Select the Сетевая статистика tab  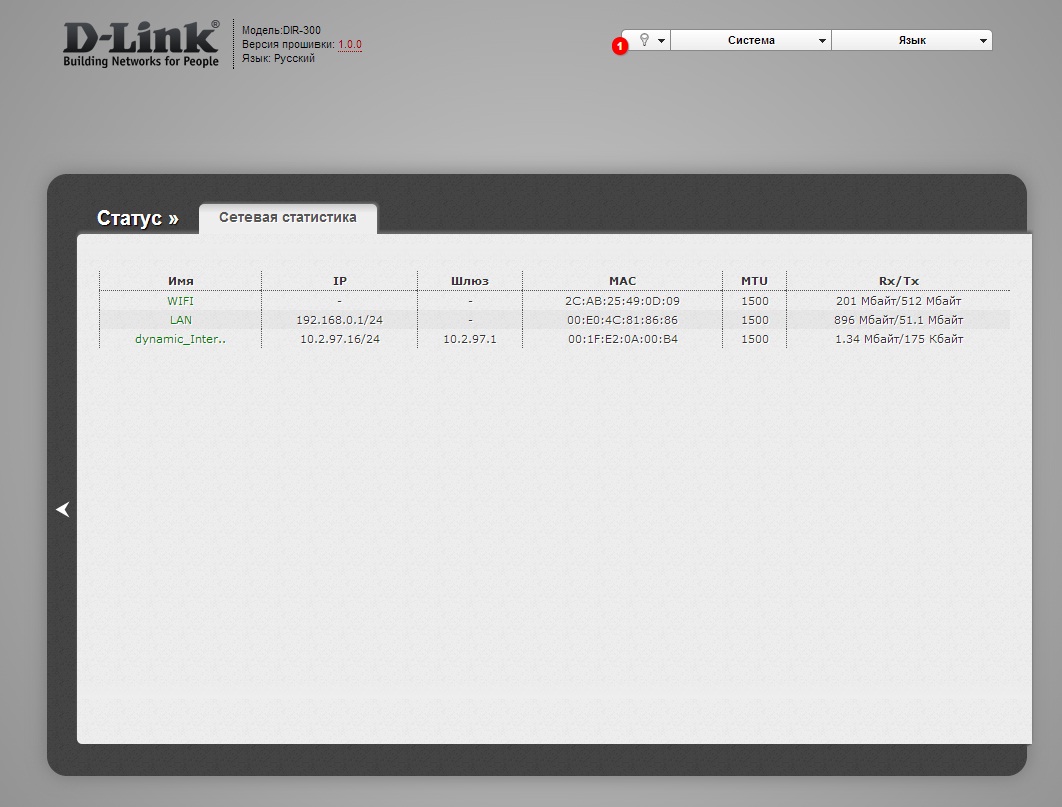pos(288,218)
